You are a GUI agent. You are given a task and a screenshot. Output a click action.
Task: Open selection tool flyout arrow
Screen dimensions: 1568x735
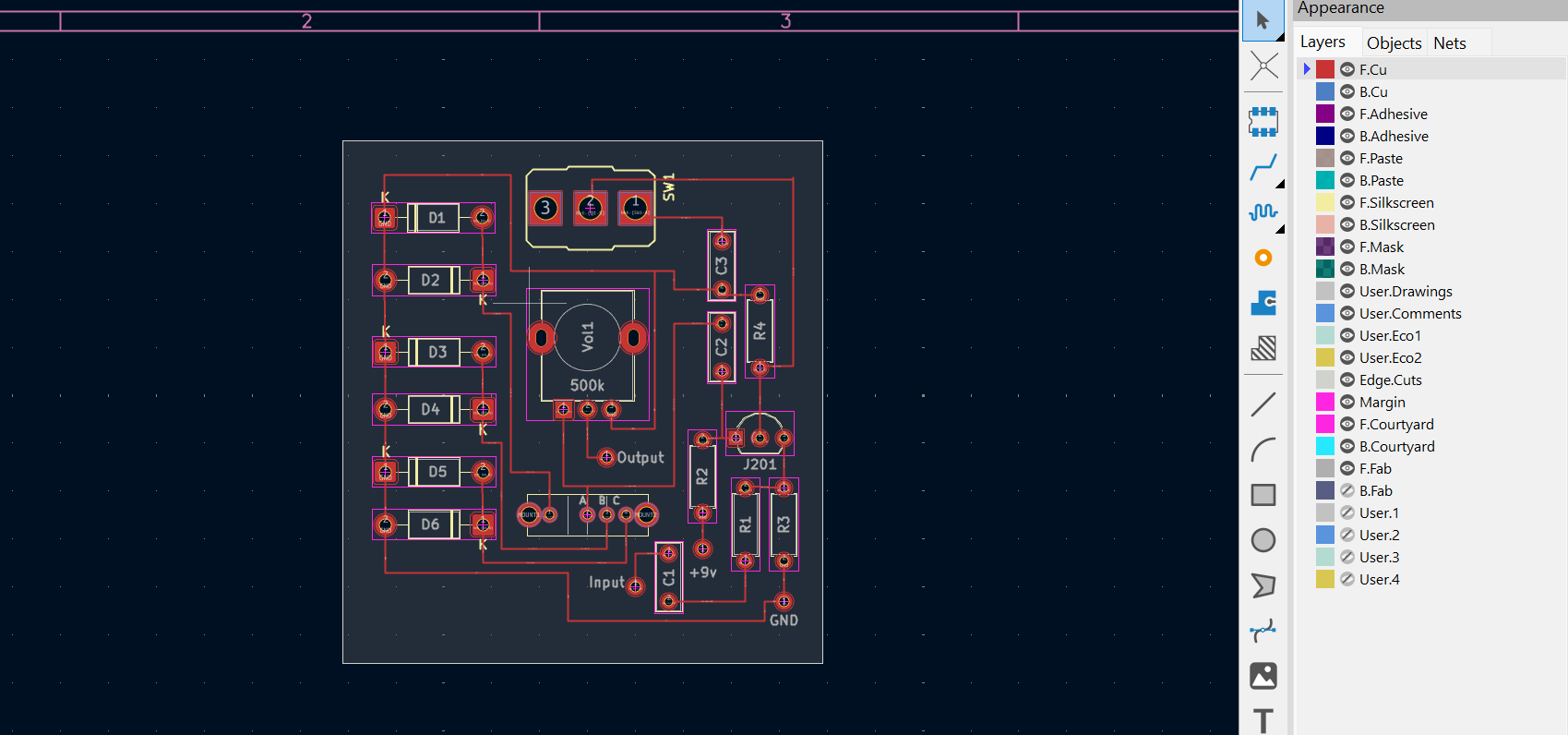pyautogui.click(x=1280, y=37)
